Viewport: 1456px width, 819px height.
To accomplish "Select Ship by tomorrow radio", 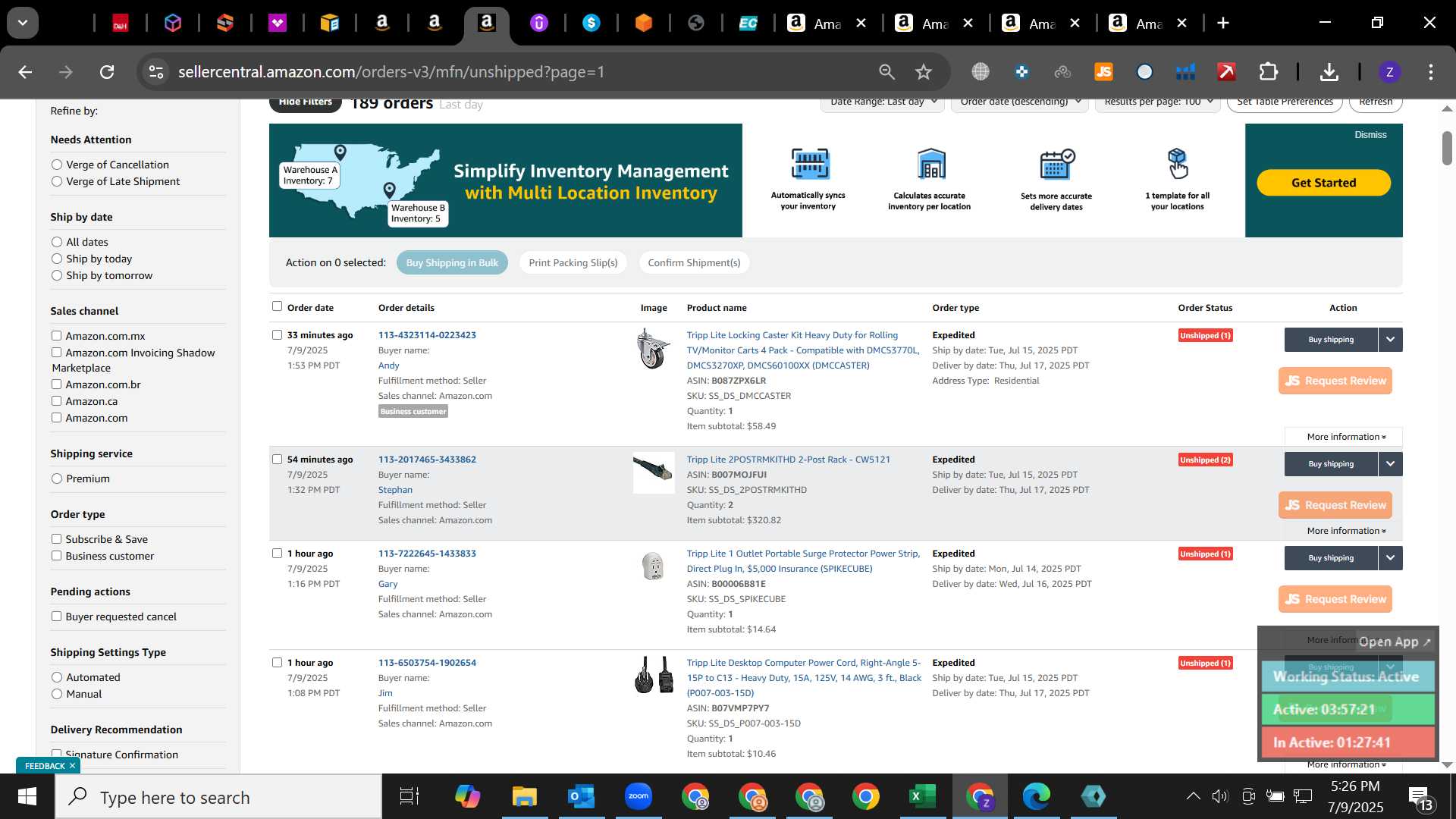I will click(57, 275).
